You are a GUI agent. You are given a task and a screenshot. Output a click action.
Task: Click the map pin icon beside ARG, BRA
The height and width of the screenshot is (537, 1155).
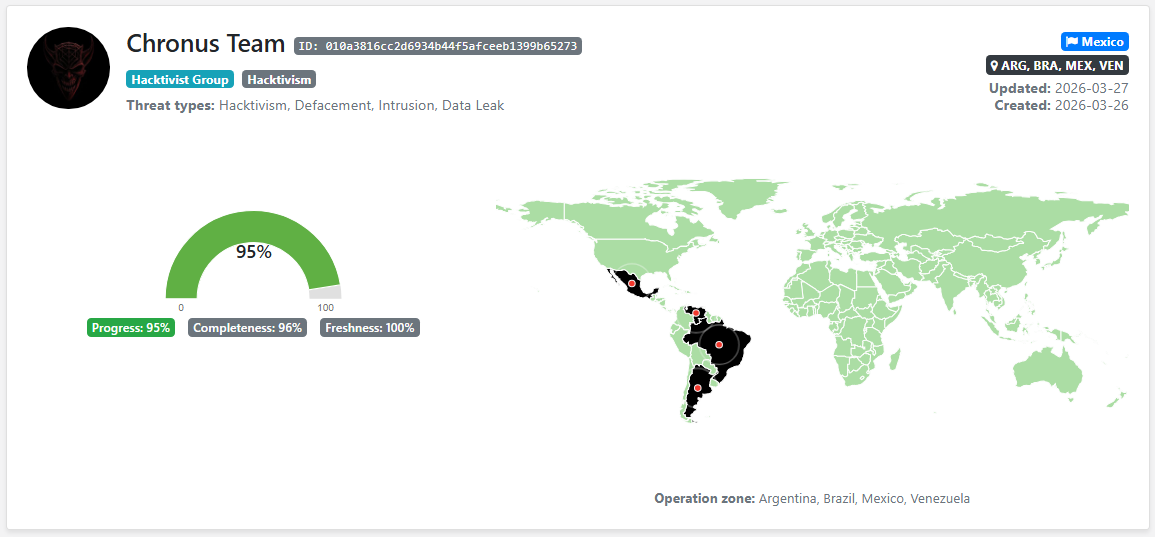[994, 66]
